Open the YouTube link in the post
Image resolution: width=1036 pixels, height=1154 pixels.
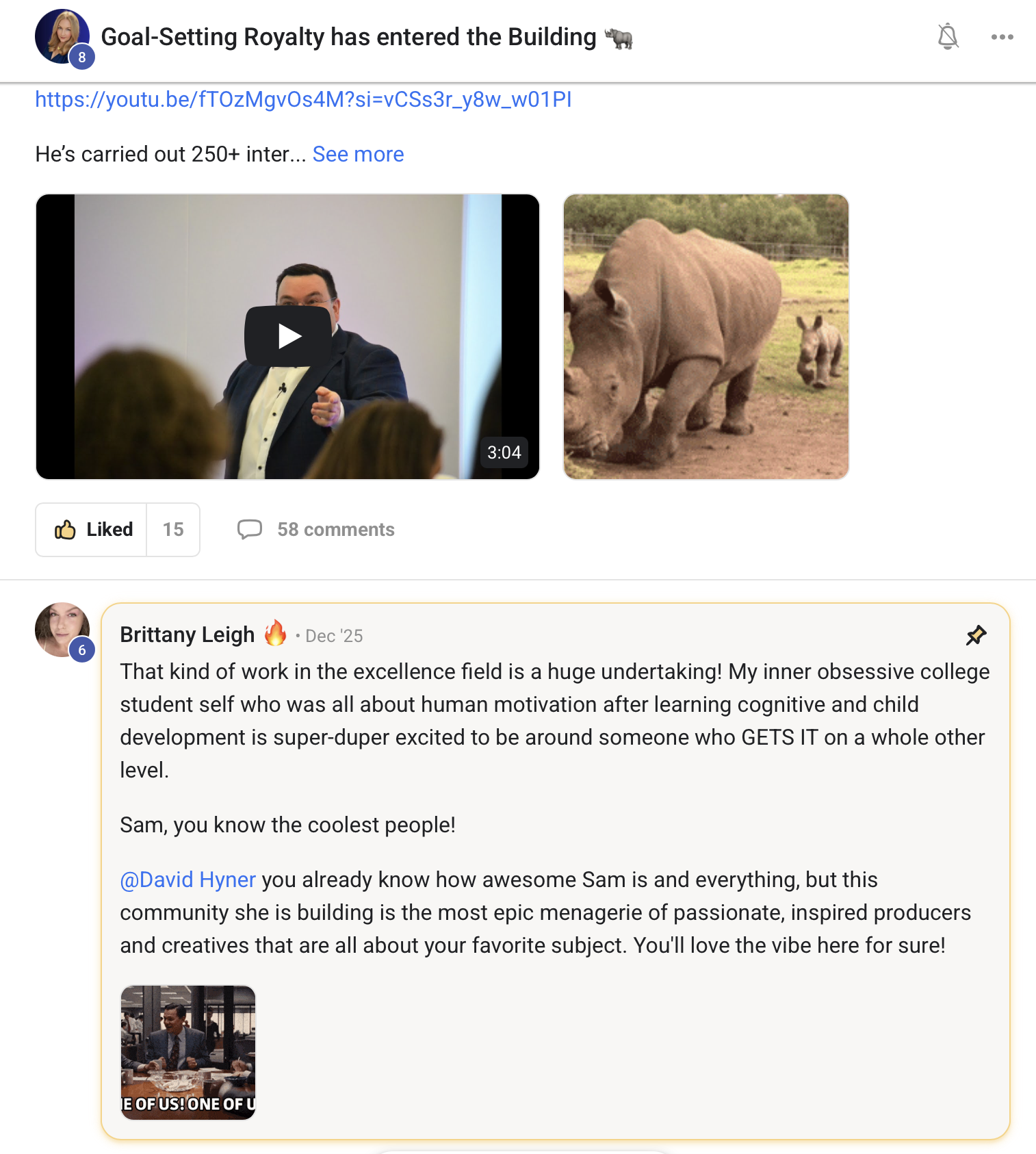(x=303, y=100)
